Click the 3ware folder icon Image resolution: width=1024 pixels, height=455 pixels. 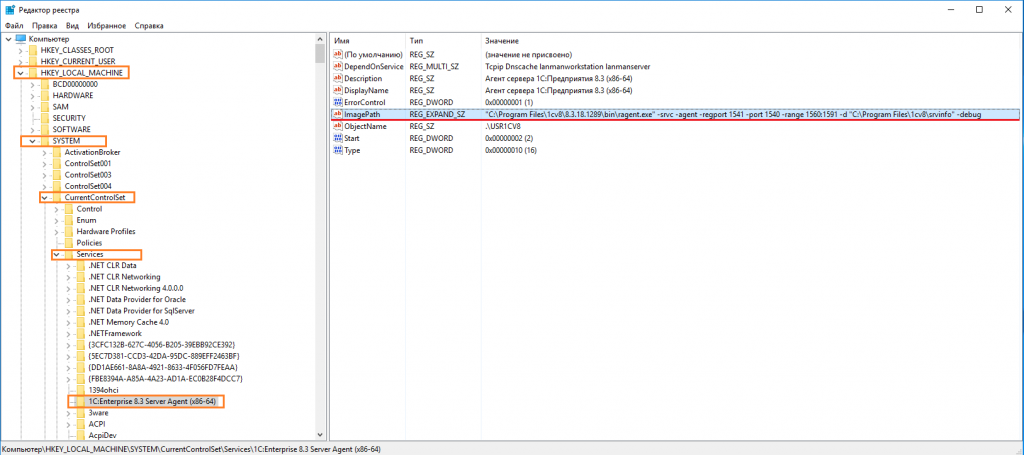point(80,413)
